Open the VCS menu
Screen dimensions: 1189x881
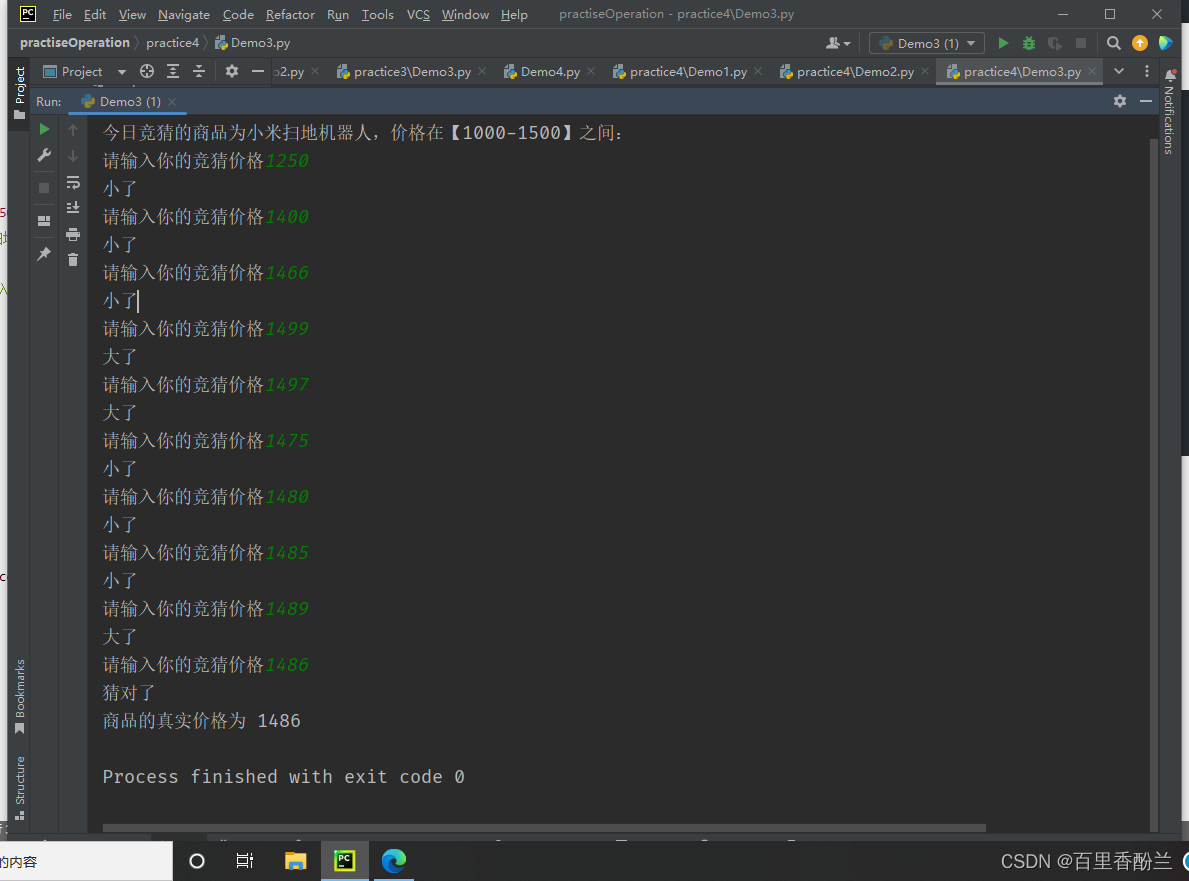(418, 14)
